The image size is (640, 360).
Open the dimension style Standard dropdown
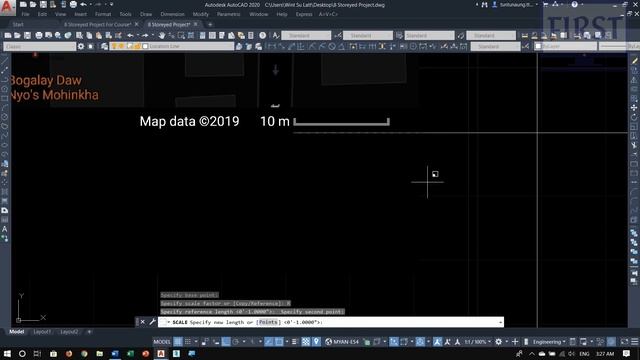pyautogui.click(x=368, y=36)
